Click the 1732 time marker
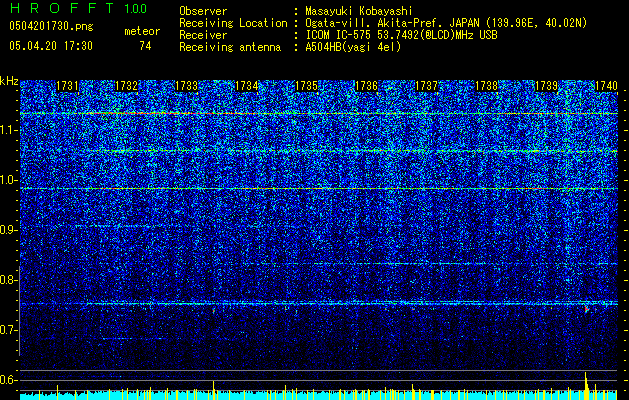The height and width of the screenshot is (400, 629). [126, 86]
